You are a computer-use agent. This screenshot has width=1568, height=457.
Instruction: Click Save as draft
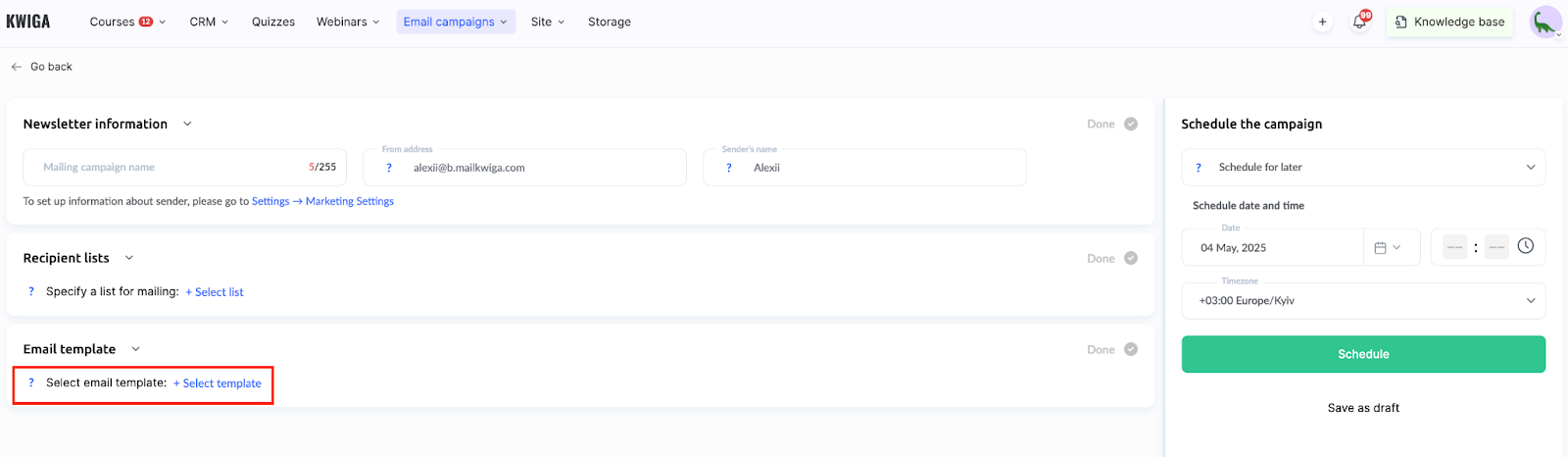click(x=1363, y=408)
